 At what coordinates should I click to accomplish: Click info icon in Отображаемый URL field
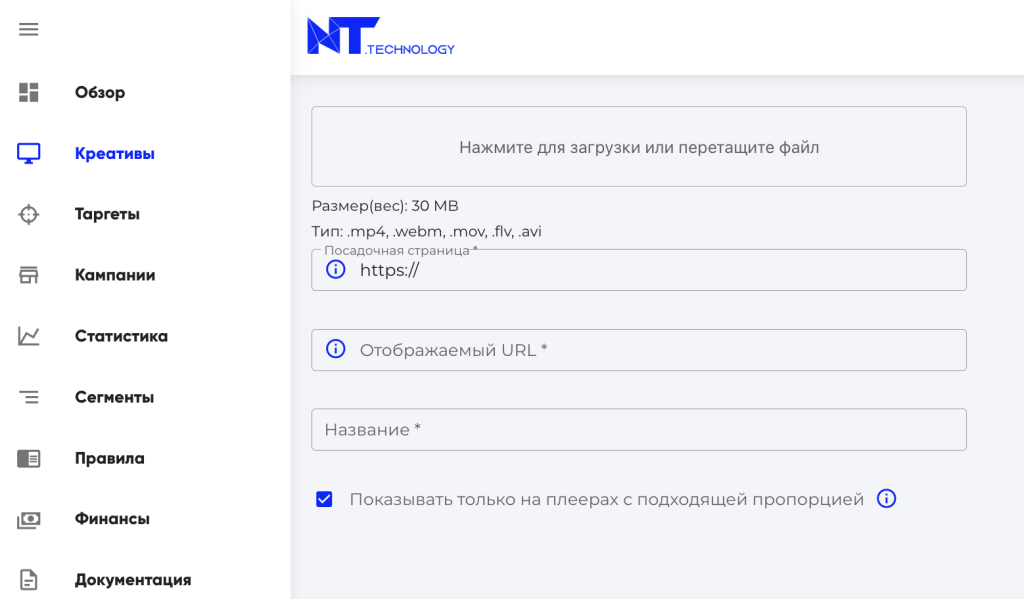tap(336, 349)
